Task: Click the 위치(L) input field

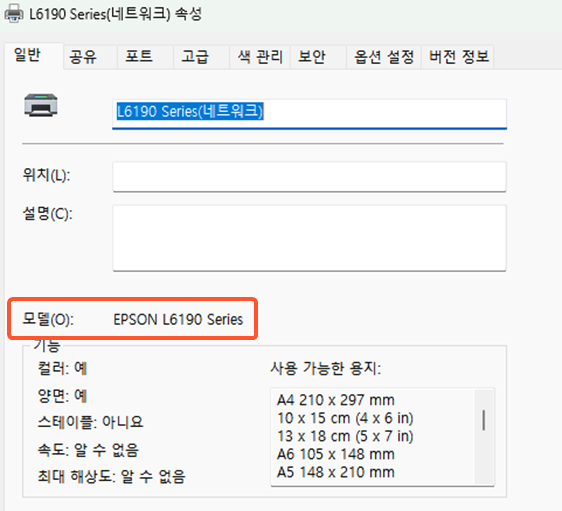Action: point(309,177)
